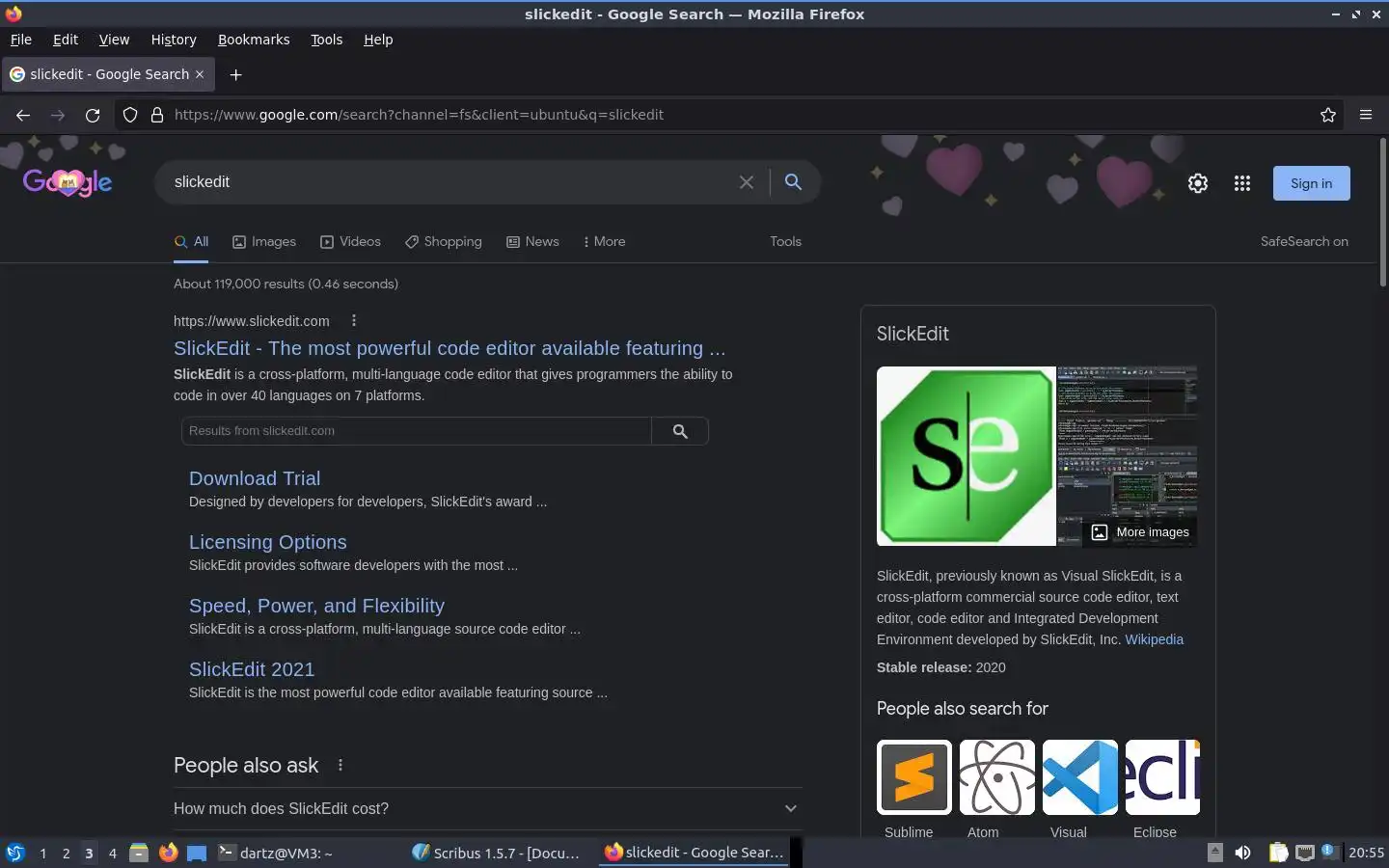The width and height of the screenshot is (1389, 868).
Task: Open the clipboard manager tray icon
Action: click(x=1278, y=853)
